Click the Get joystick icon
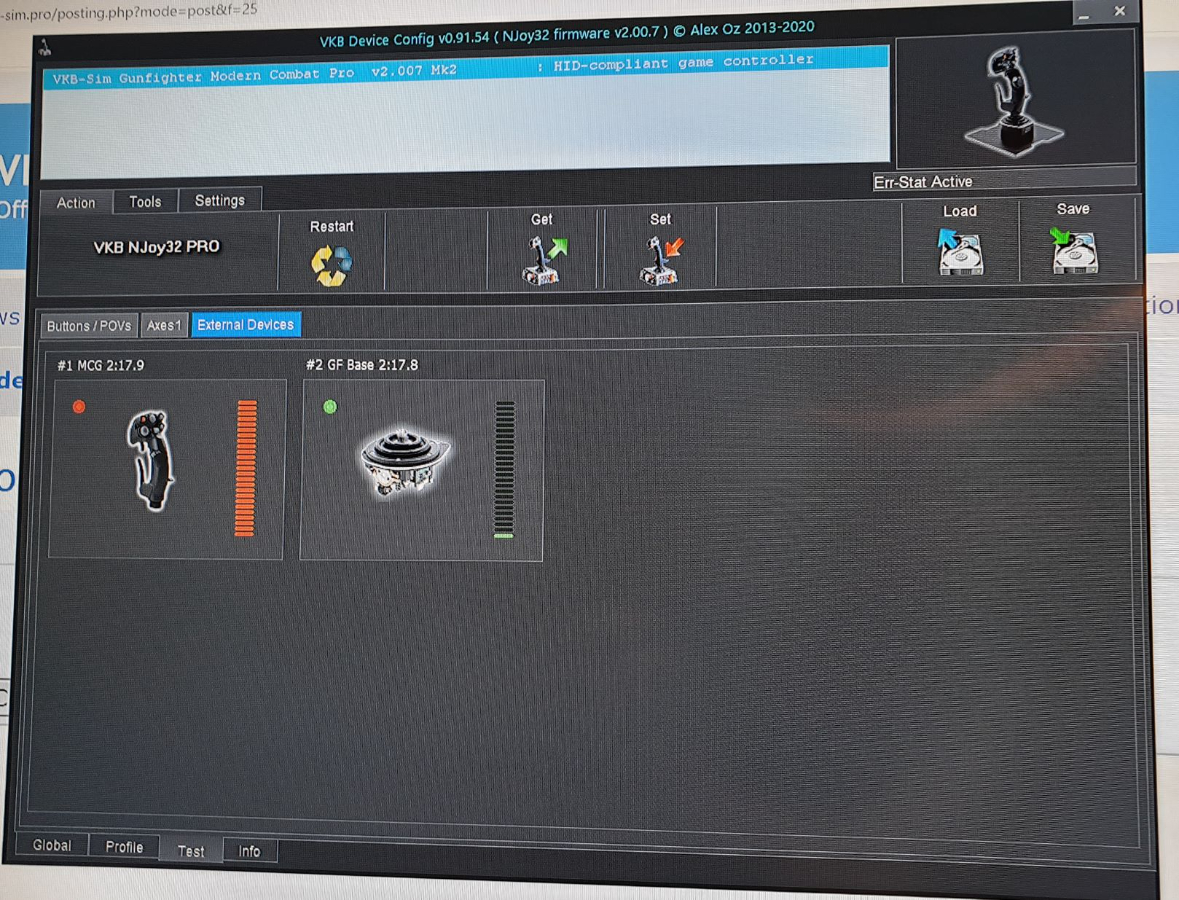The image size is (1179, 900). pyautogui.click(x=544, y=259)
